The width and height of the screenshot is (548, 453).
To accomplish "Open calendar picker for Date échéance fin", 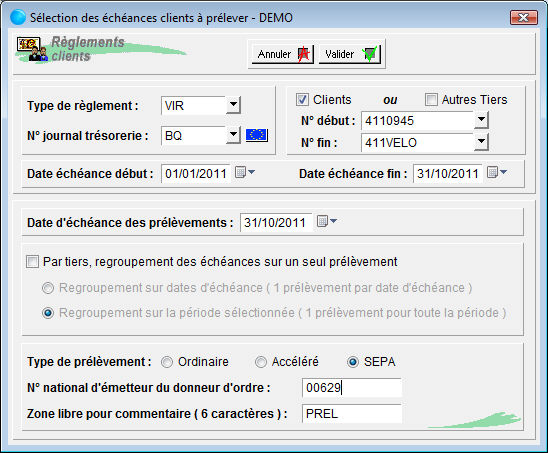I will point(497,172).
